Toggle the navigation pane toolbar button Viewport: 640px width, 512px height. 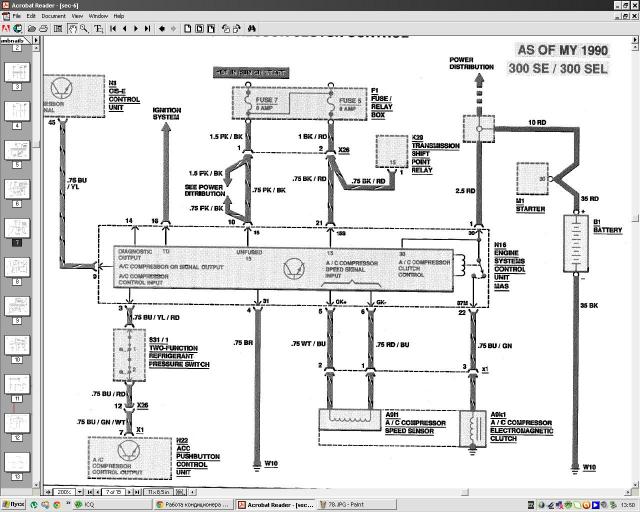(58, 29)
